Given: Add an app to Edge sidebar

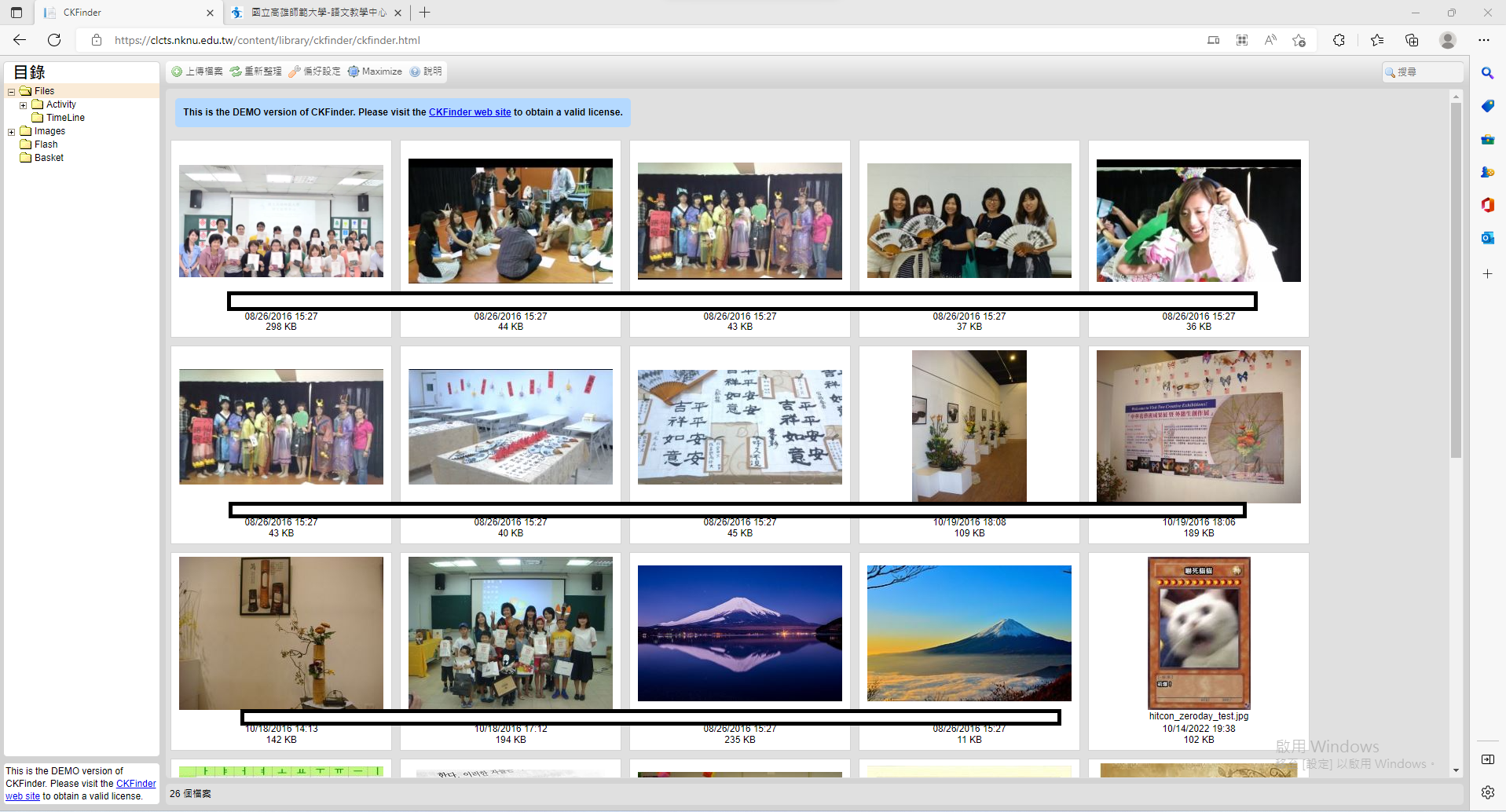Looking at the screenshot, I should pyautogui.click(x=1487, y=274).
